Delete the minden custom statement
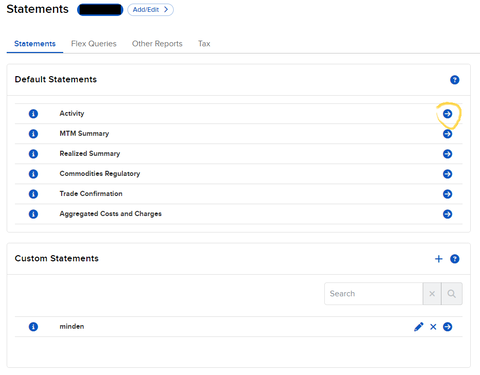Screen dimensions: 480x375 (433, 327)
